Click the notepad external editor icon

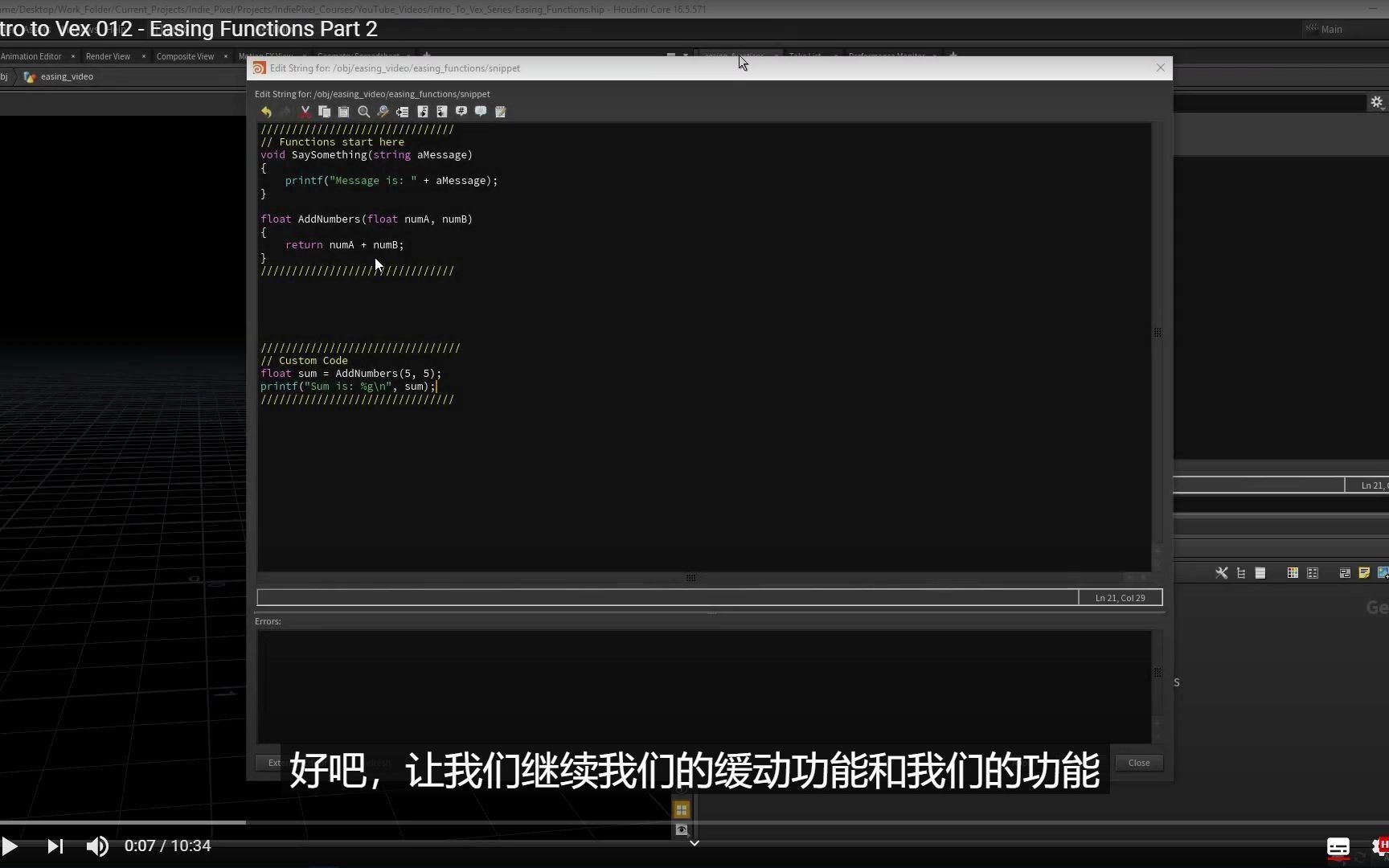click(500, 112)
